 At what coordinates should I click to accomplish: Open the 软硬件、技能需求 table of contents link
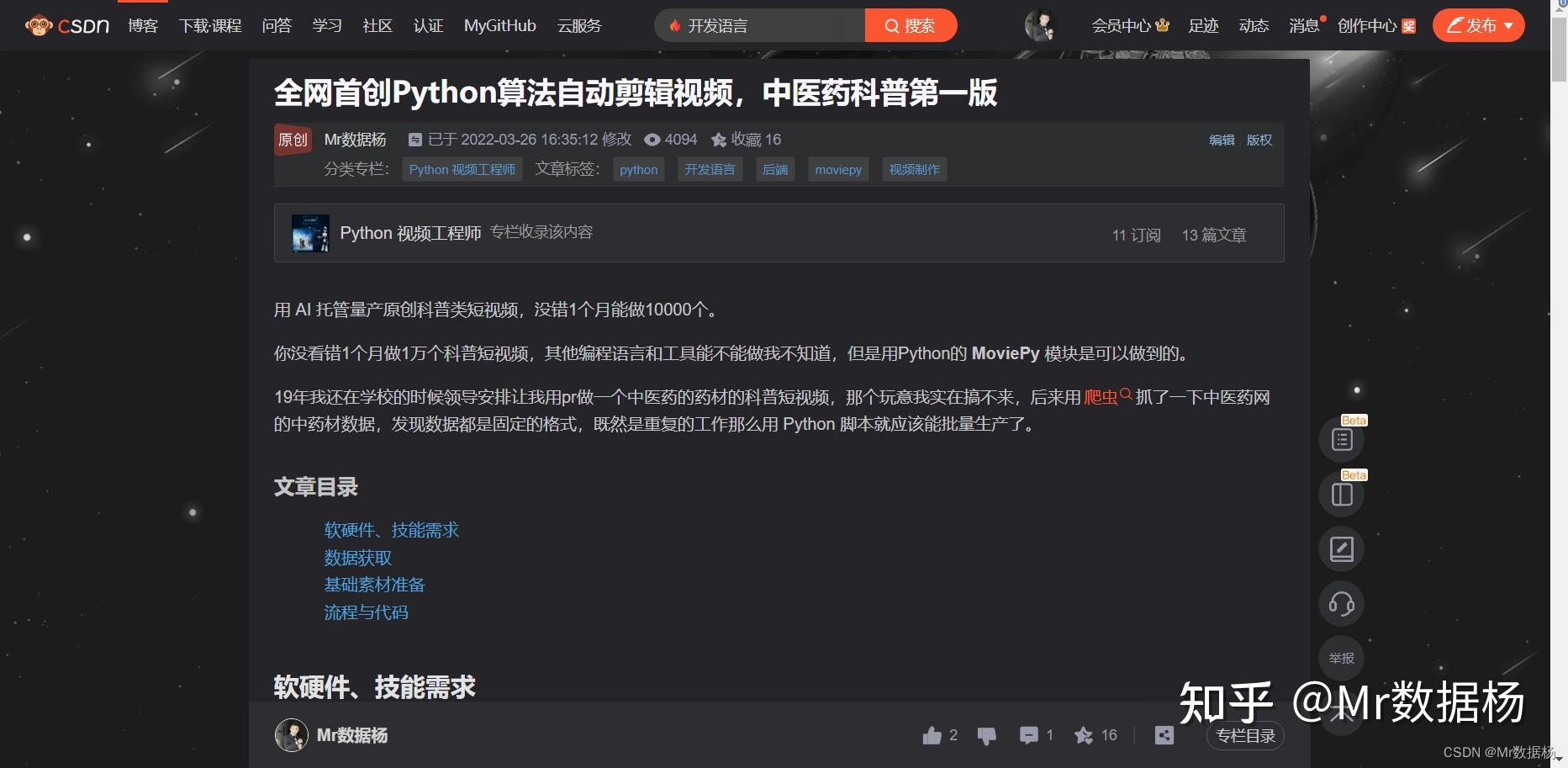coord(391,530)
